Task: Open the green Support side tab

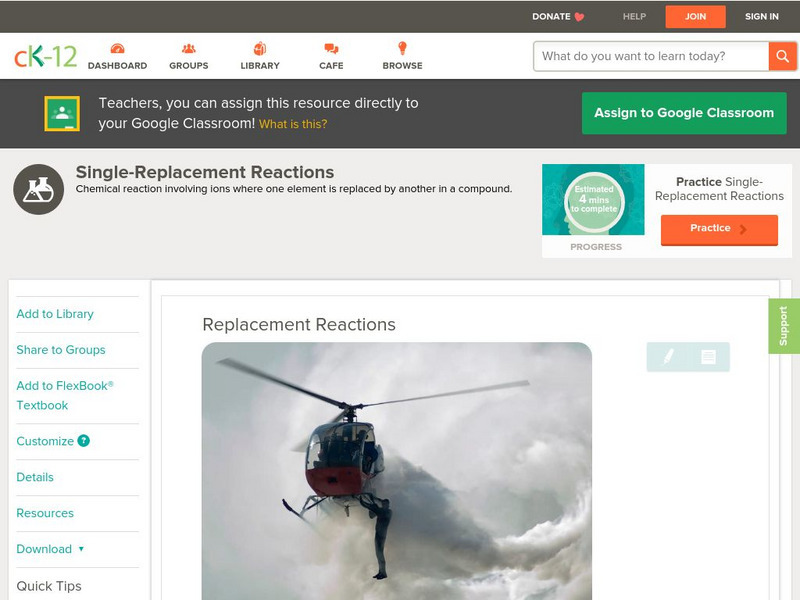Action: pos(784,326)
